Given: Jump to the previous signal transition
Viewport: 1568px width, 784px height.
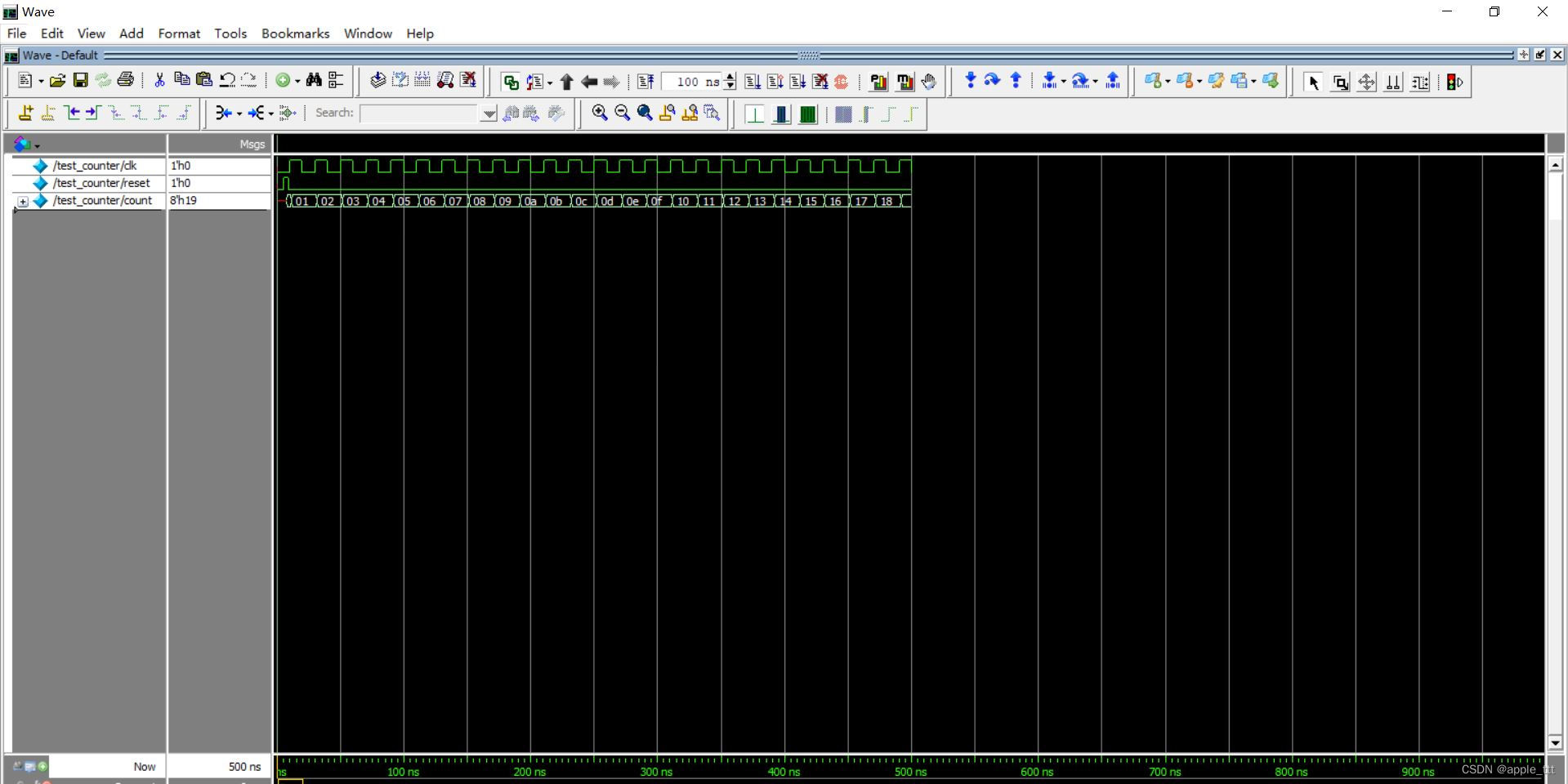Looking at the screenshot, I should click(73, 113).
